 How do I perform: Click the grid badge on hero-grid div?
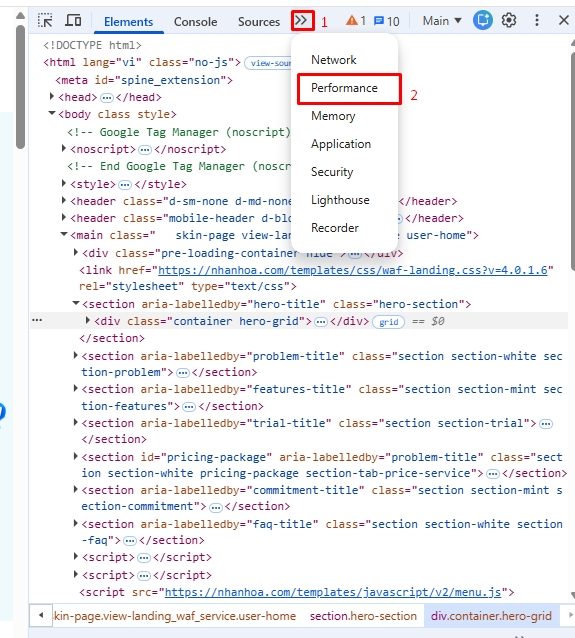[x=389, y=322]
